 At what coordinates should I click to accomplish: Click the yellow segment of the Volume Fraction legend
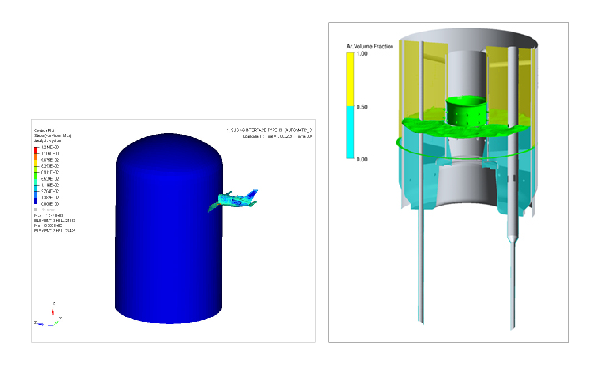coord(350,79)
